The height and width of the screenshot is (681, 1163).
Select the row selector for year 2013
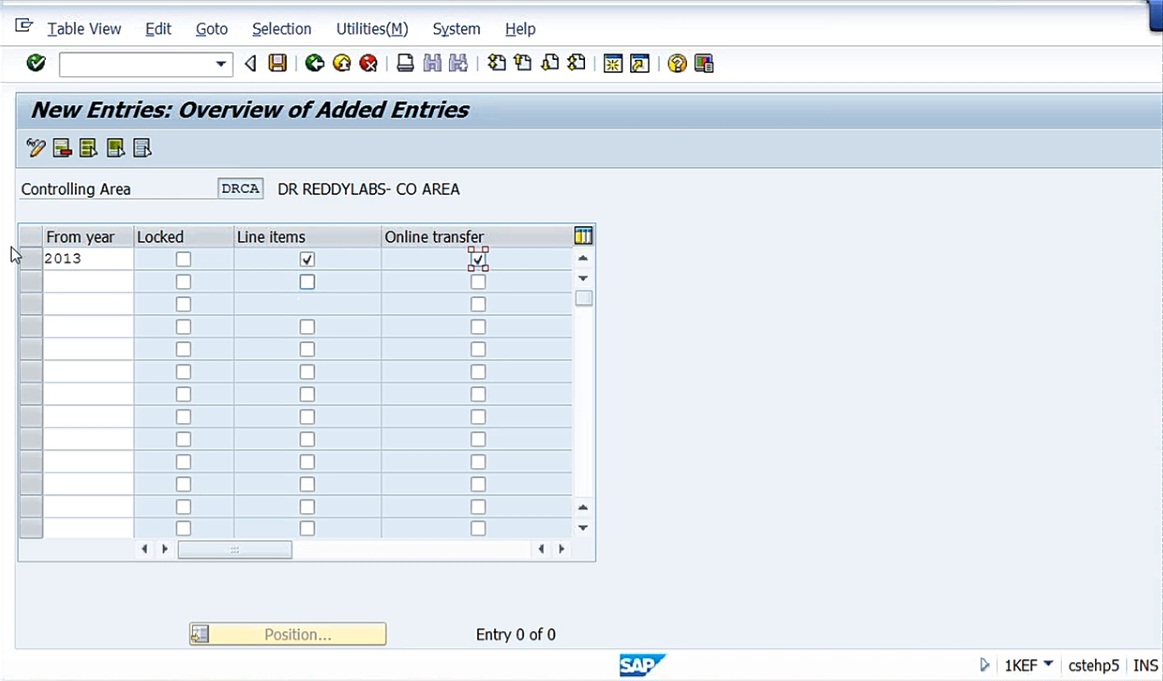pos(31,259)
